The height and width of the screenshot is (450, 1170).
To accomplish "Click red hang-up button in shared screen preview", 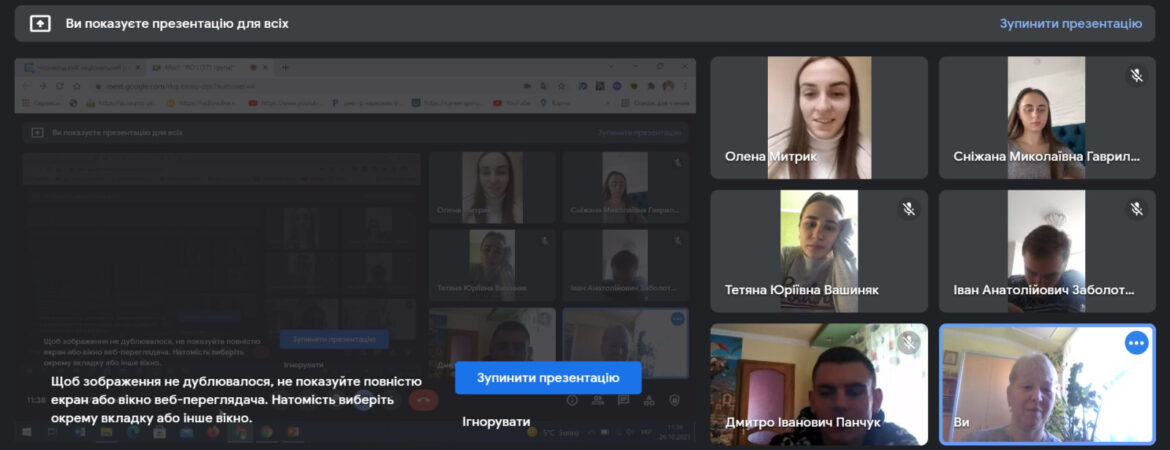I will coord(424,400).
